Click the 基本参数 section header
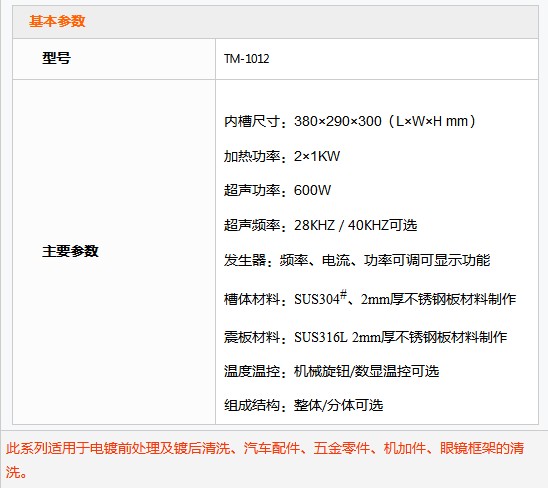Image resolution: width=548 pixels, height=488 pixels. 57,21
